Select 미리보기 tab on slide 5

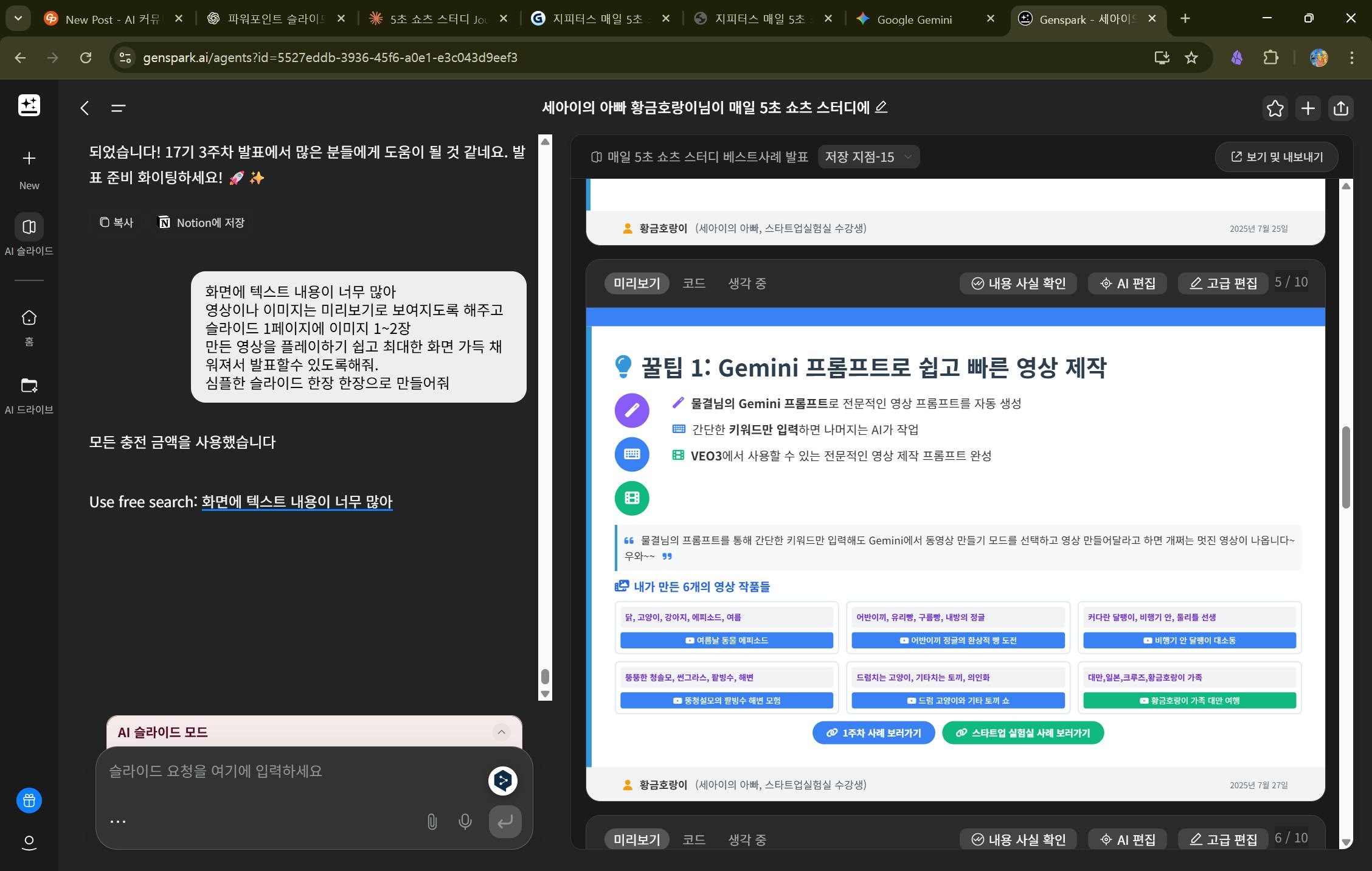[x=637, y=283]
